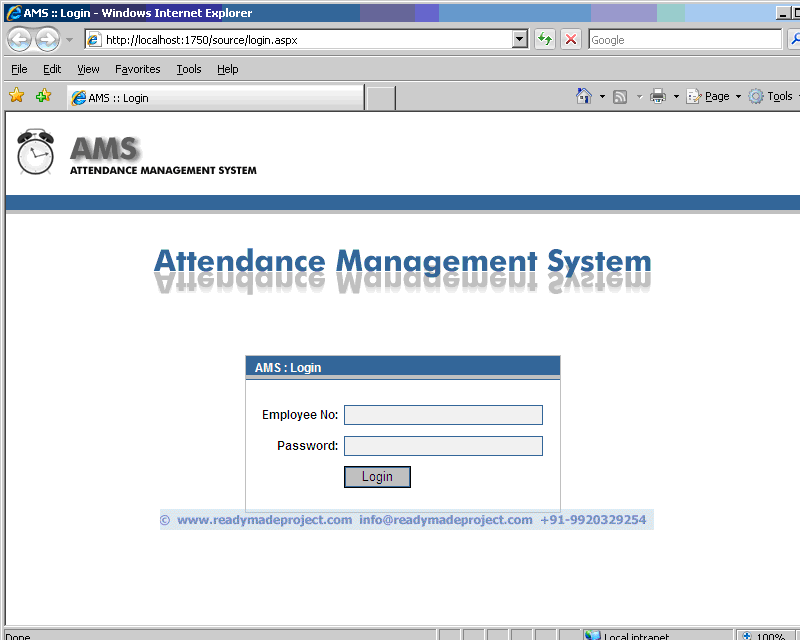Open the Favorites menu
This screenshot has height=640, width=800.
point(138,69)
